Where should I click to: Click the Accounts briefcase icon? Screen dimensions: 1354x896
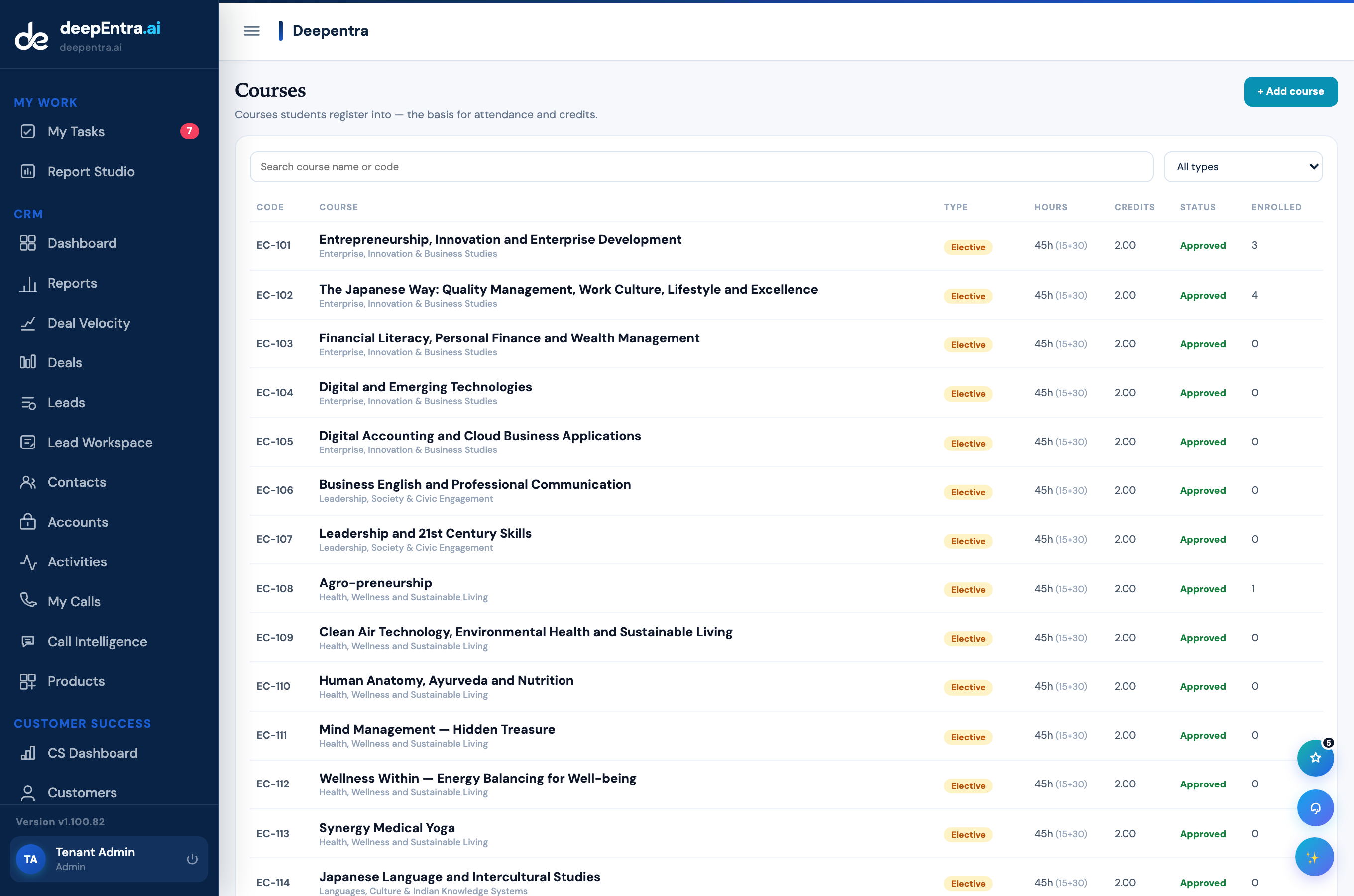point(28,522)
